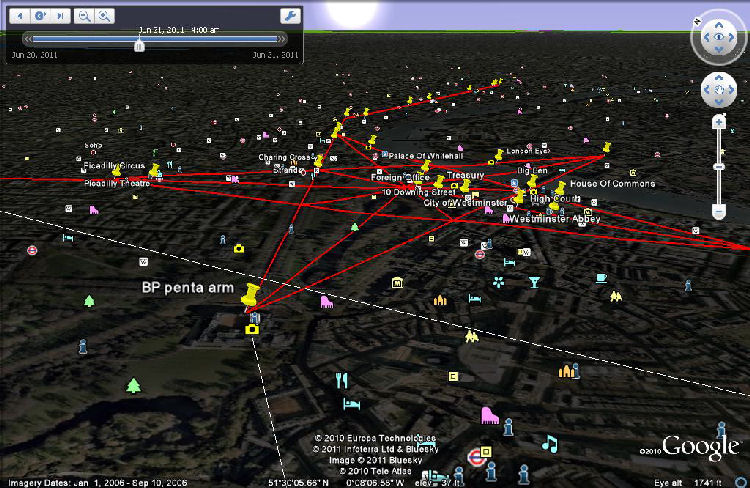Click the museum building icon
The image size is (750, 488).
coord(397,283)
